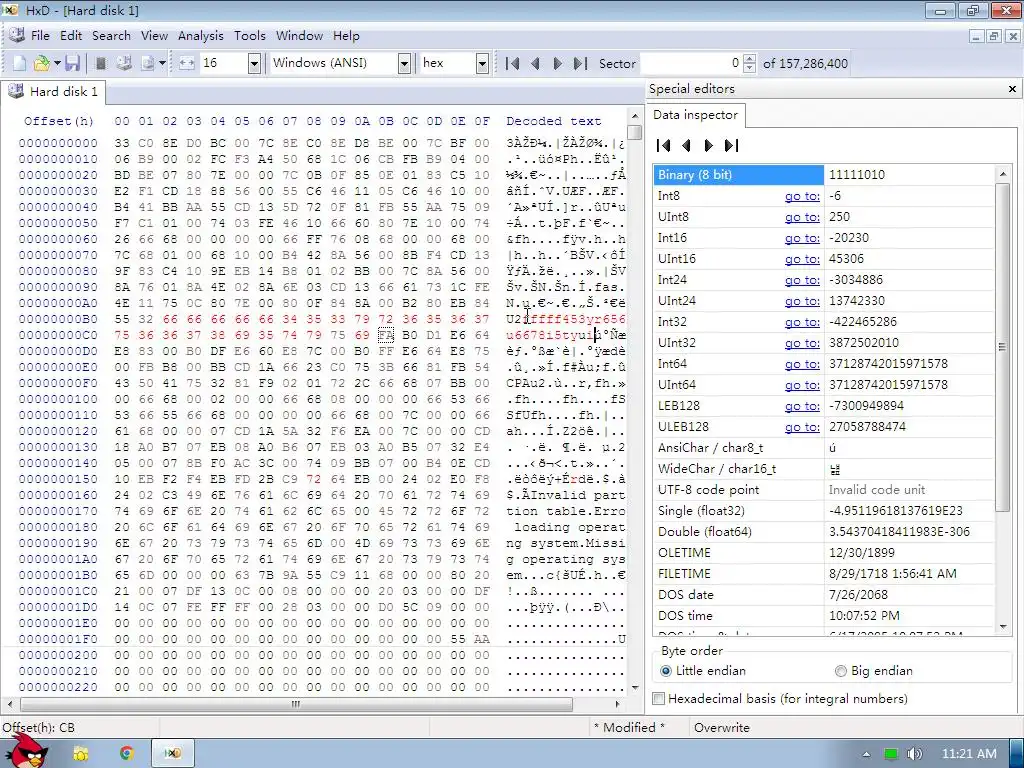
Task: Open the Analysis menu
Action: [x=200, y=36]
